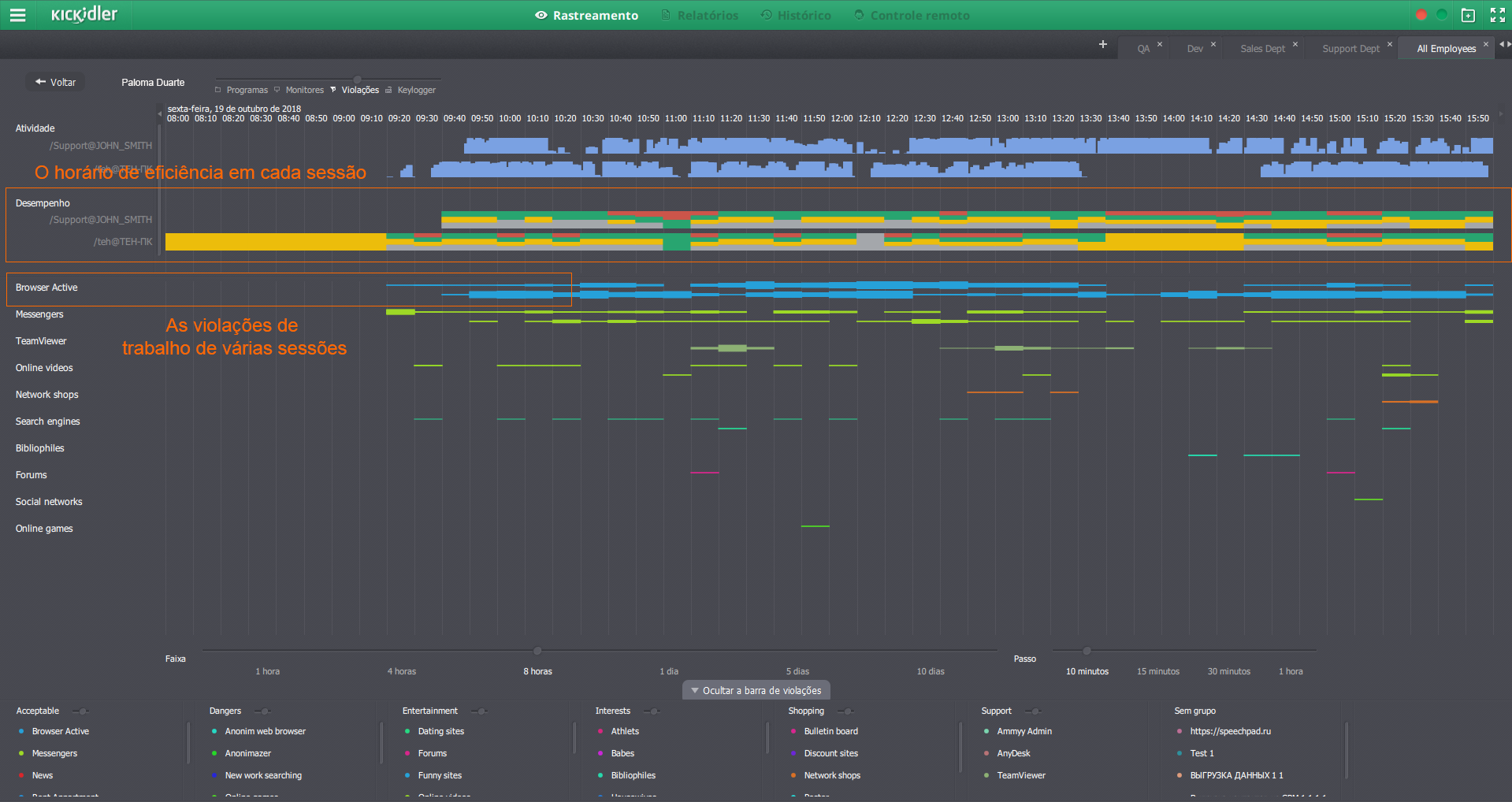The height and width of the screenshot is (802, 1512).
Task: Toggle the Entertainment group switch
Action: [x=479, y=711]
